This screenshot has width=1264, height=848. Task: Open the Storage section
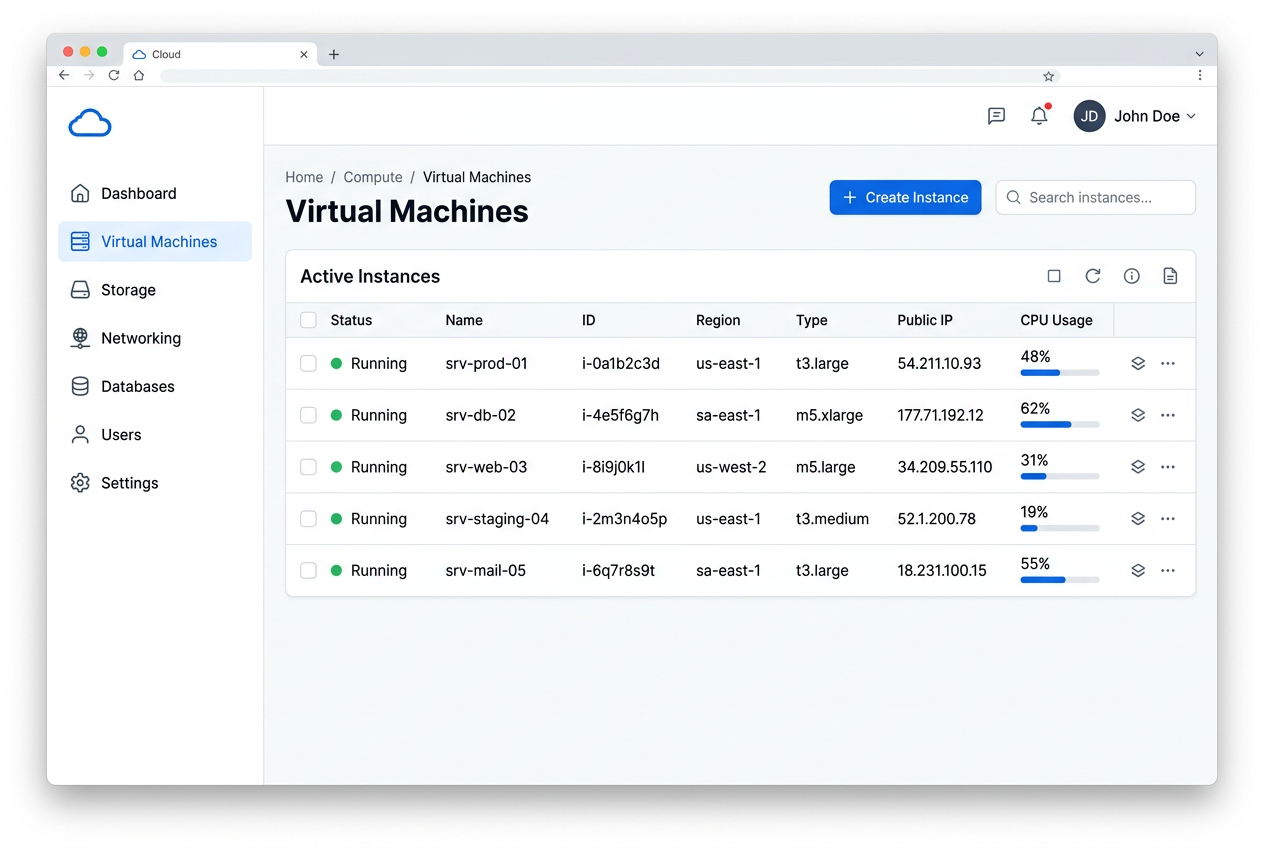pos(155,290)
